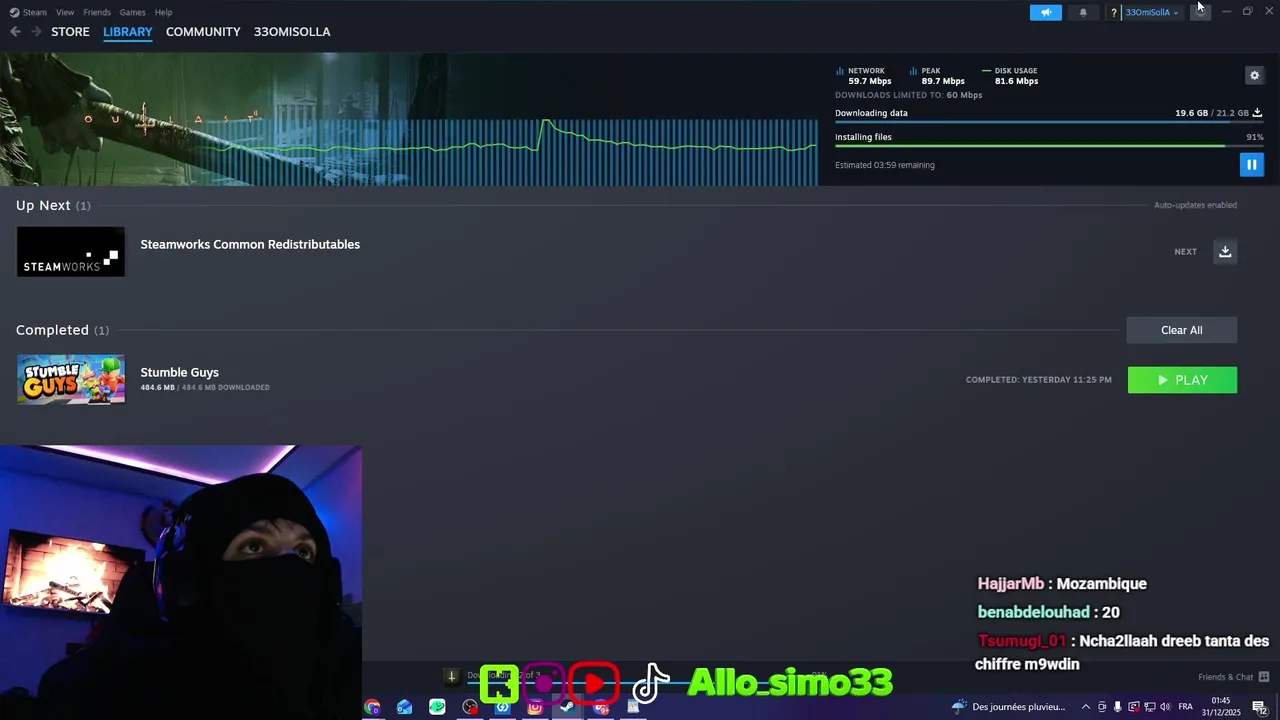Viewport: 1280px width, 720px height.
Task: Click the Downloading data progress bar
Action: coord(1049,122)
